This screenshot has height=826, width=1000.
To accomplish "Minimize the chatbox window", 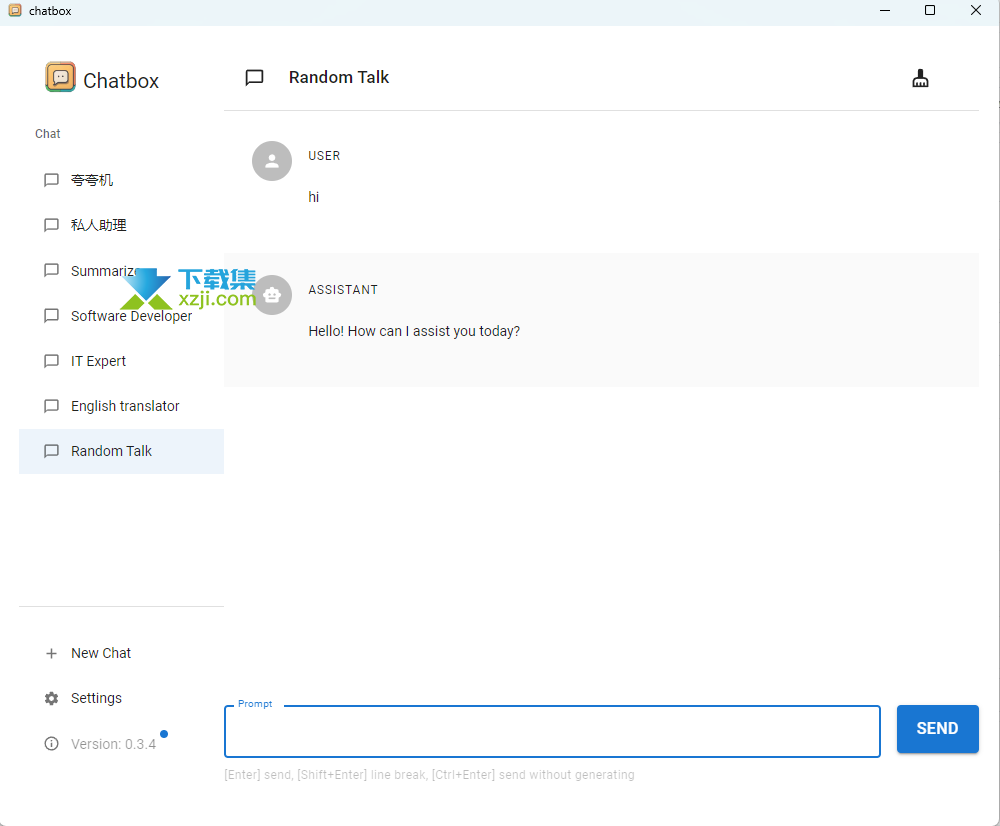I will coord(885,10).
